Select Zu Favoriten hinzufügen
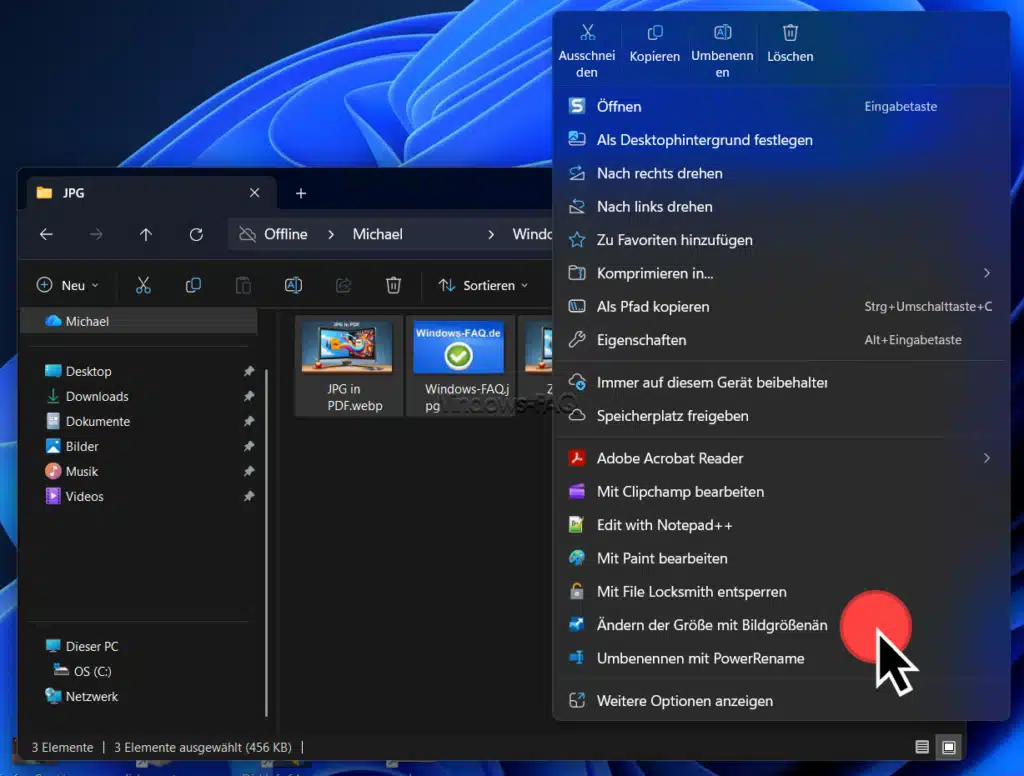 pyautogui.click(x=781, y=240)
